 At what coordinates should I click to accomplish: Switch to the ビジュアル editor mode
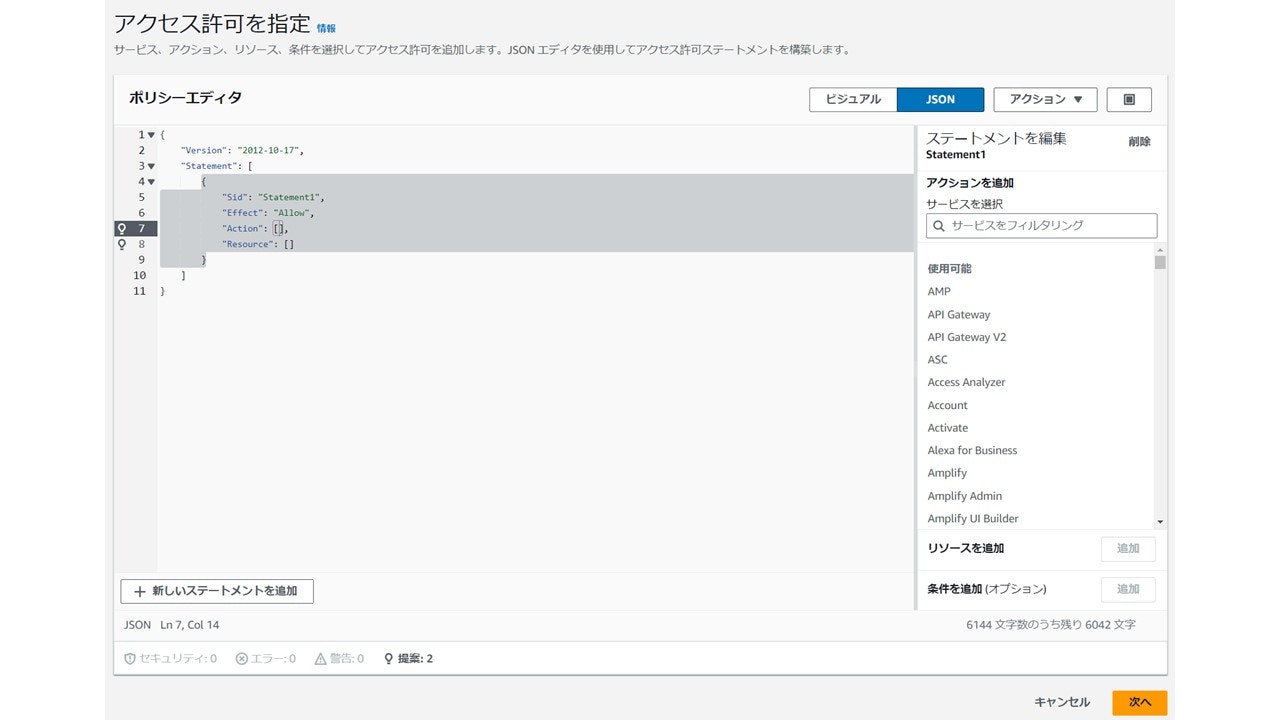(853, 100)
